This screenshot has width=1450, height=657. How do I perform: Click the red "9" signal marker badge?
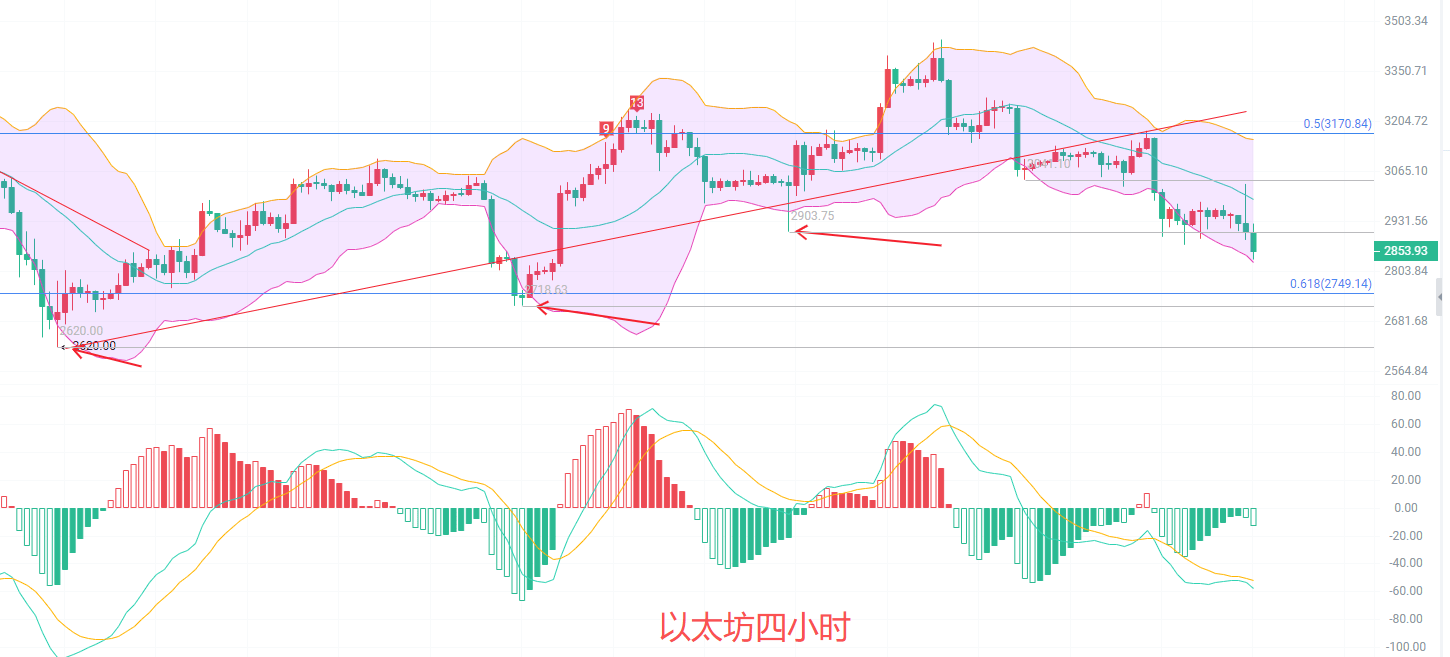click(x=605, y=128)
